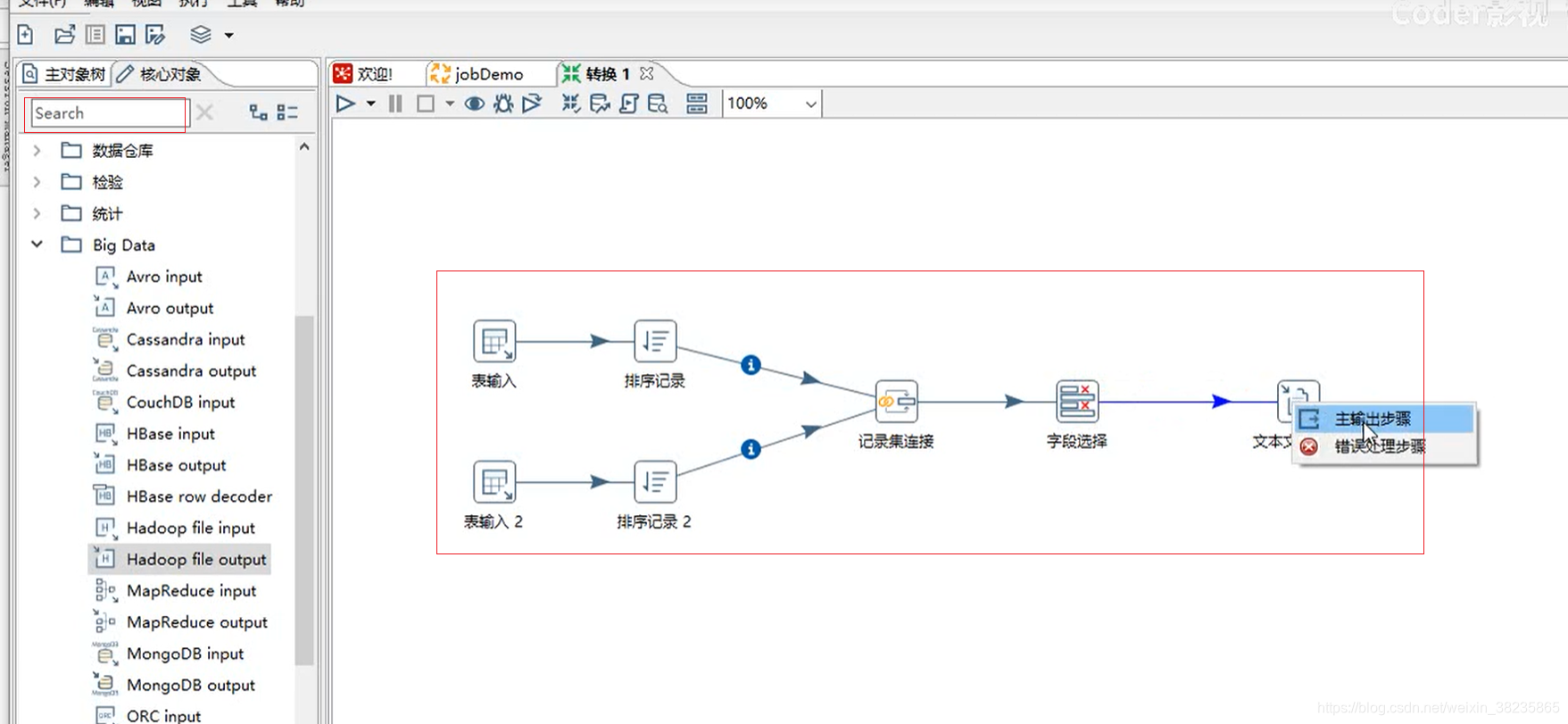
Task: Run the transformation
Action: click(345, 104)
